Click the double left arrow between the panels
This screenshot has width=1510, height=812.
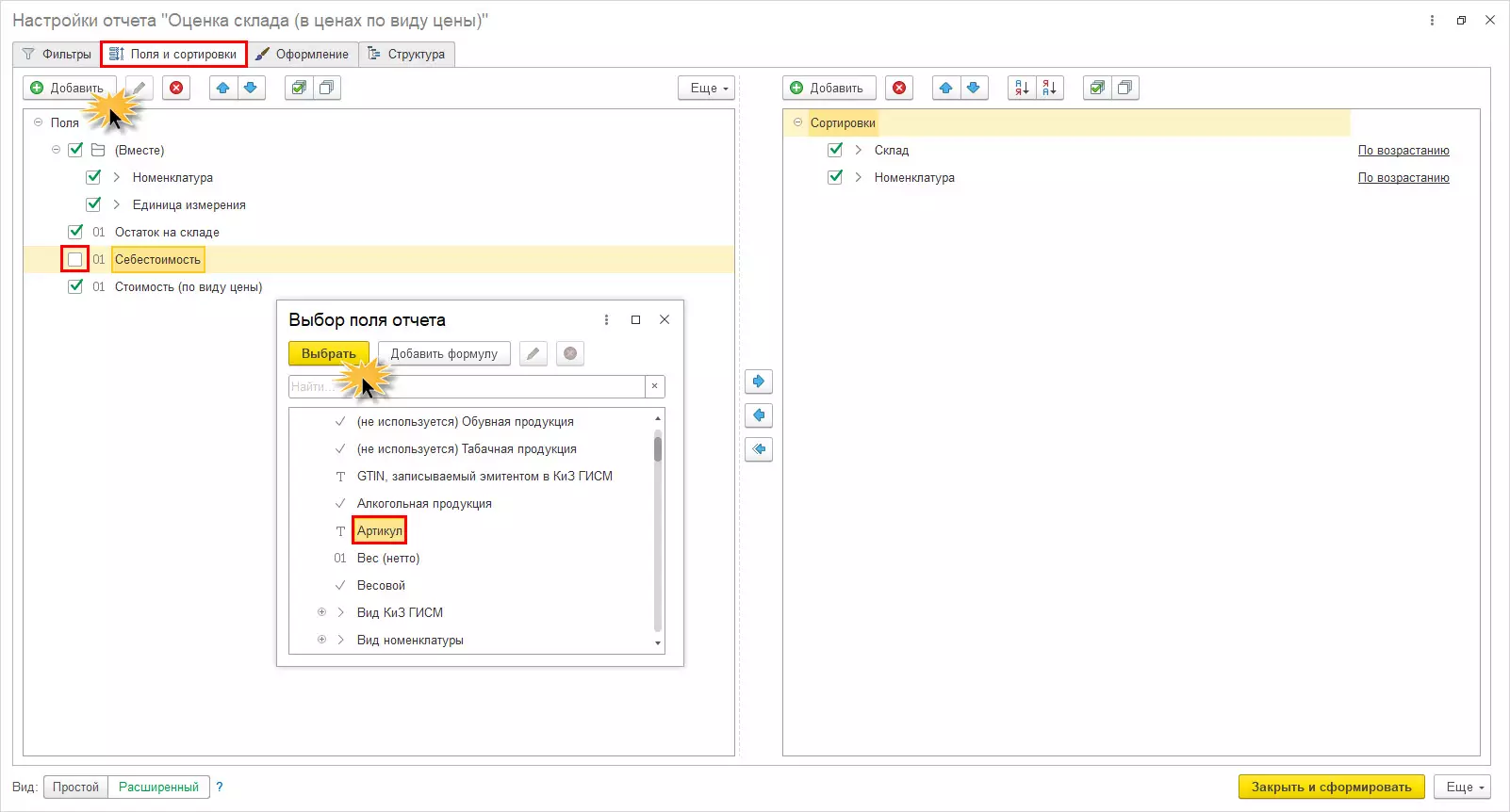click(759, 449)
